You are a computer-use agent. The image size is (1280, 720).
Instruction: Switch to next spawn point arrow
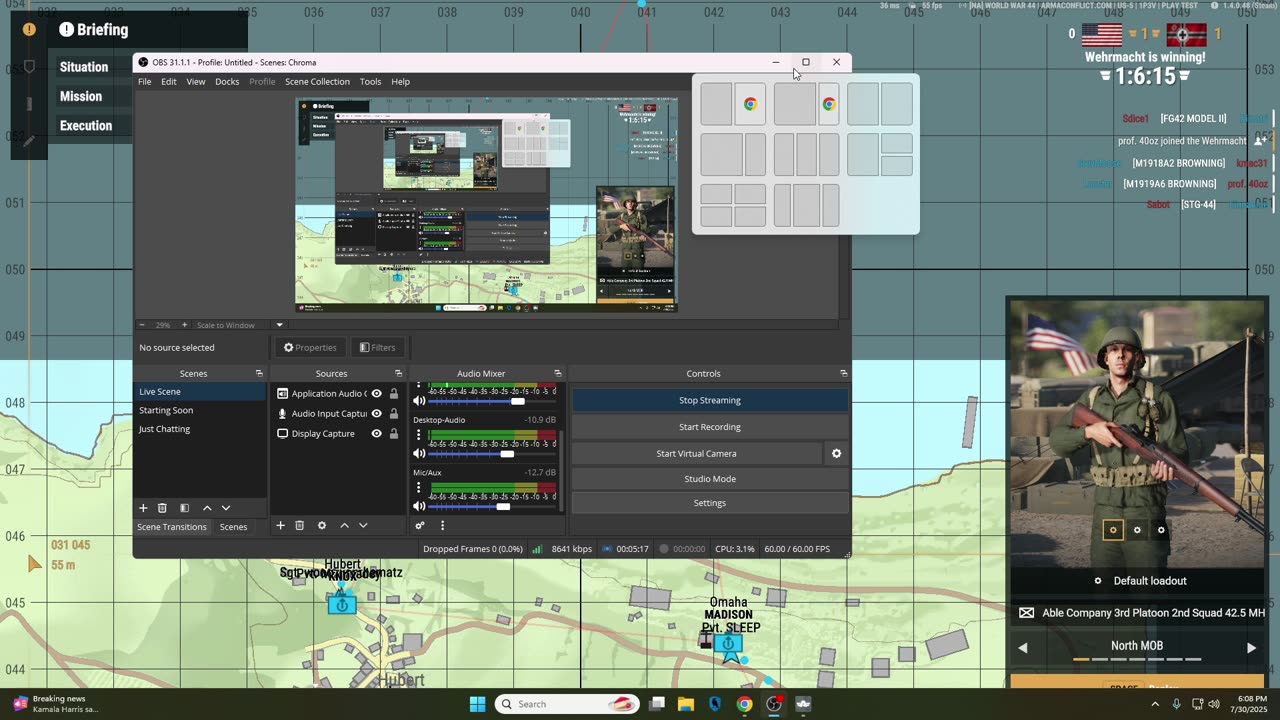click(1251, 647)
